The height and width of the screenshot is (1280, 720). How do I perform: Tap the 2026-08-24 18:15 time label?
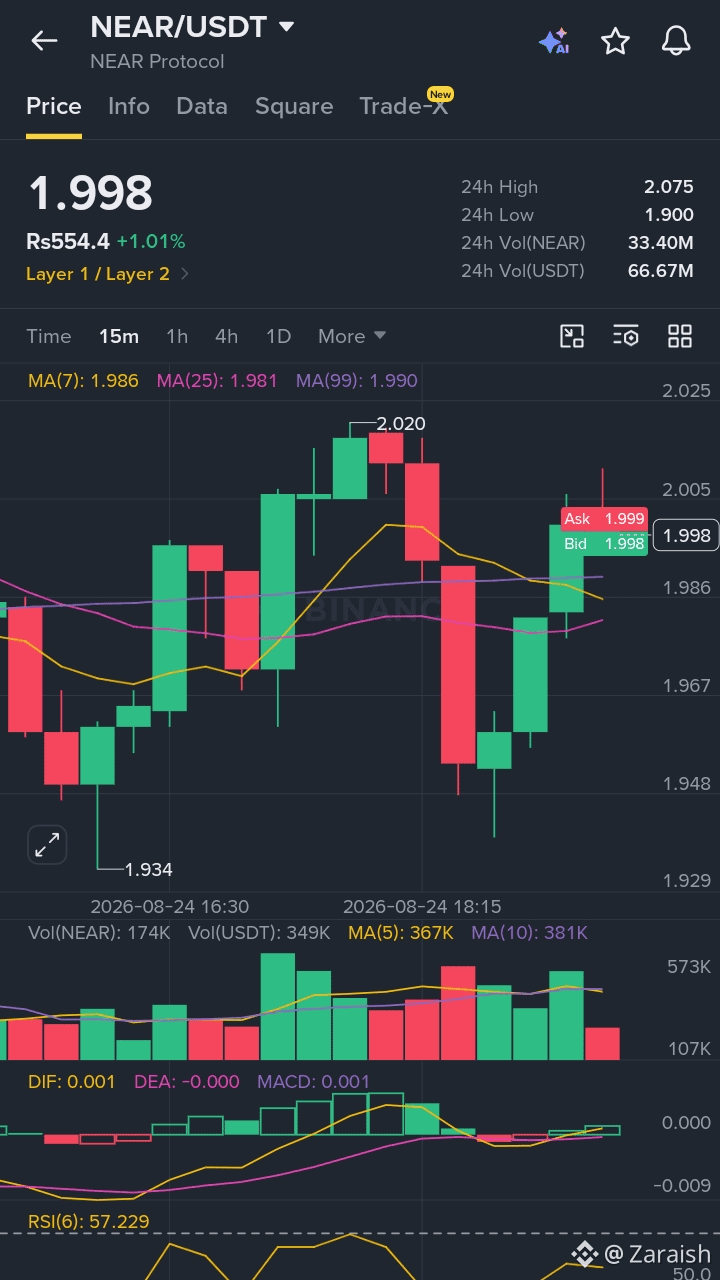[x=422, y=907]
